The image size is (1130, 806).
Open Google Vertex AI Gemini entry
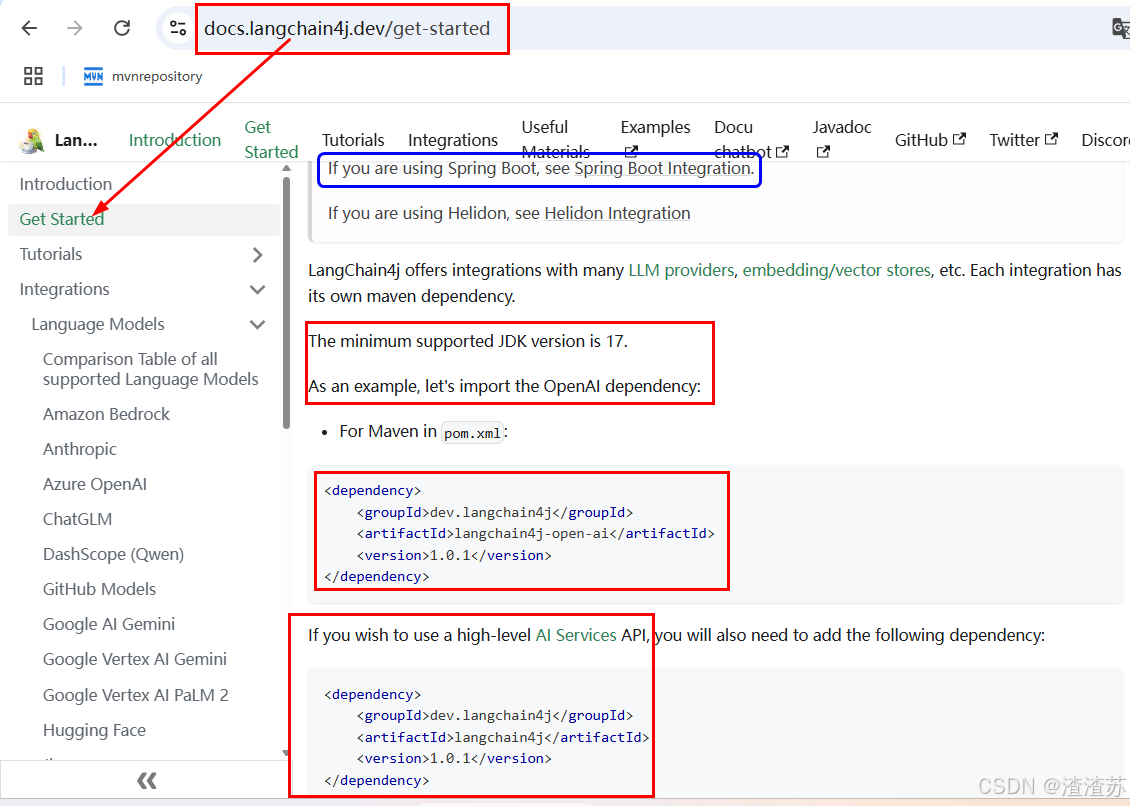click(135, 659)
